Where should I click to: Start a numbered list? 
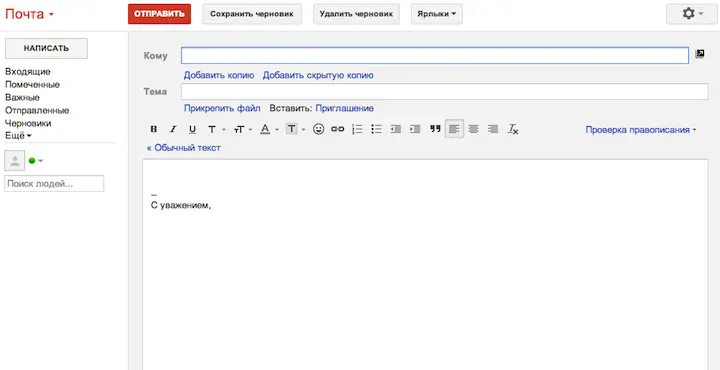(x=357, y=129)
